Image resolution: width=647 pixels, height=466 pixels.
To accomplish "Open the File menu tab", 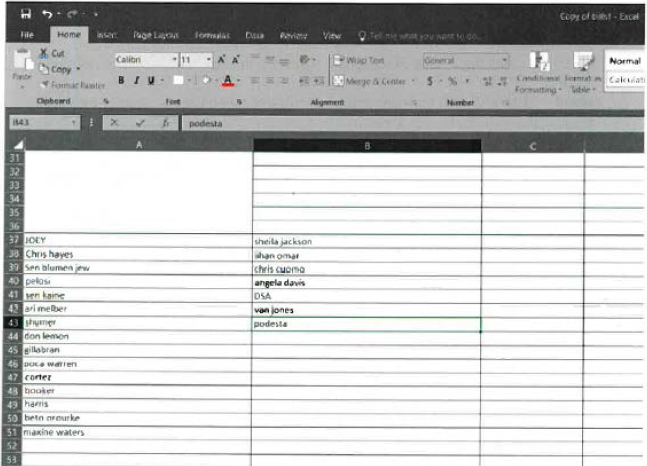I will 28,35.
